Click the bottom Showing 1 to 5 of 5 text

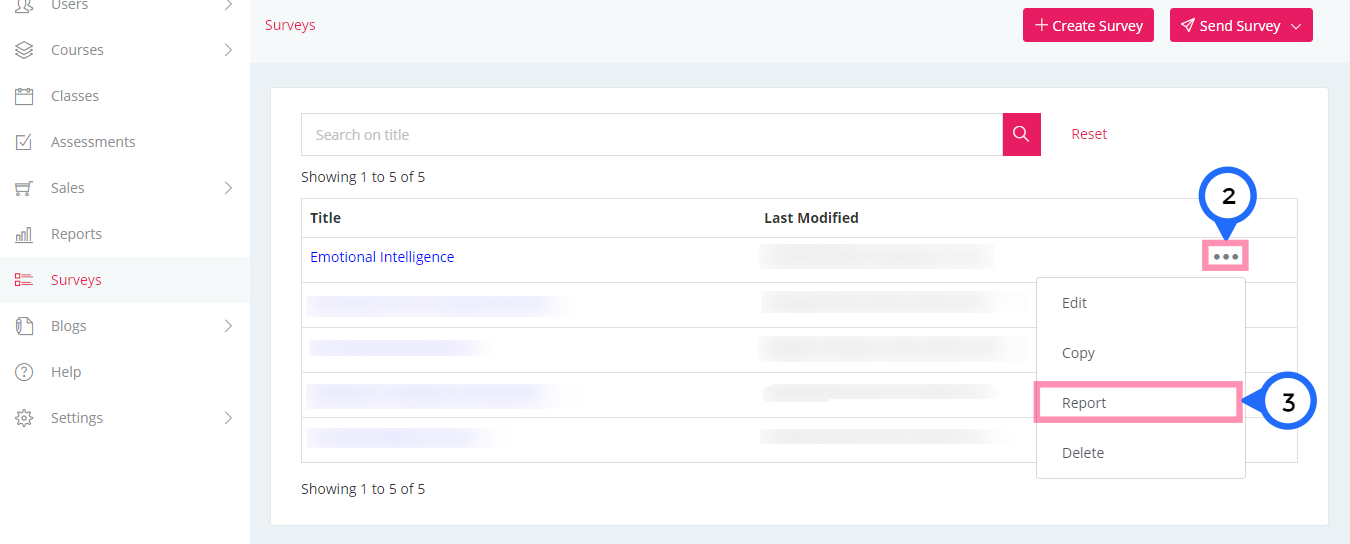pos(363,489)
